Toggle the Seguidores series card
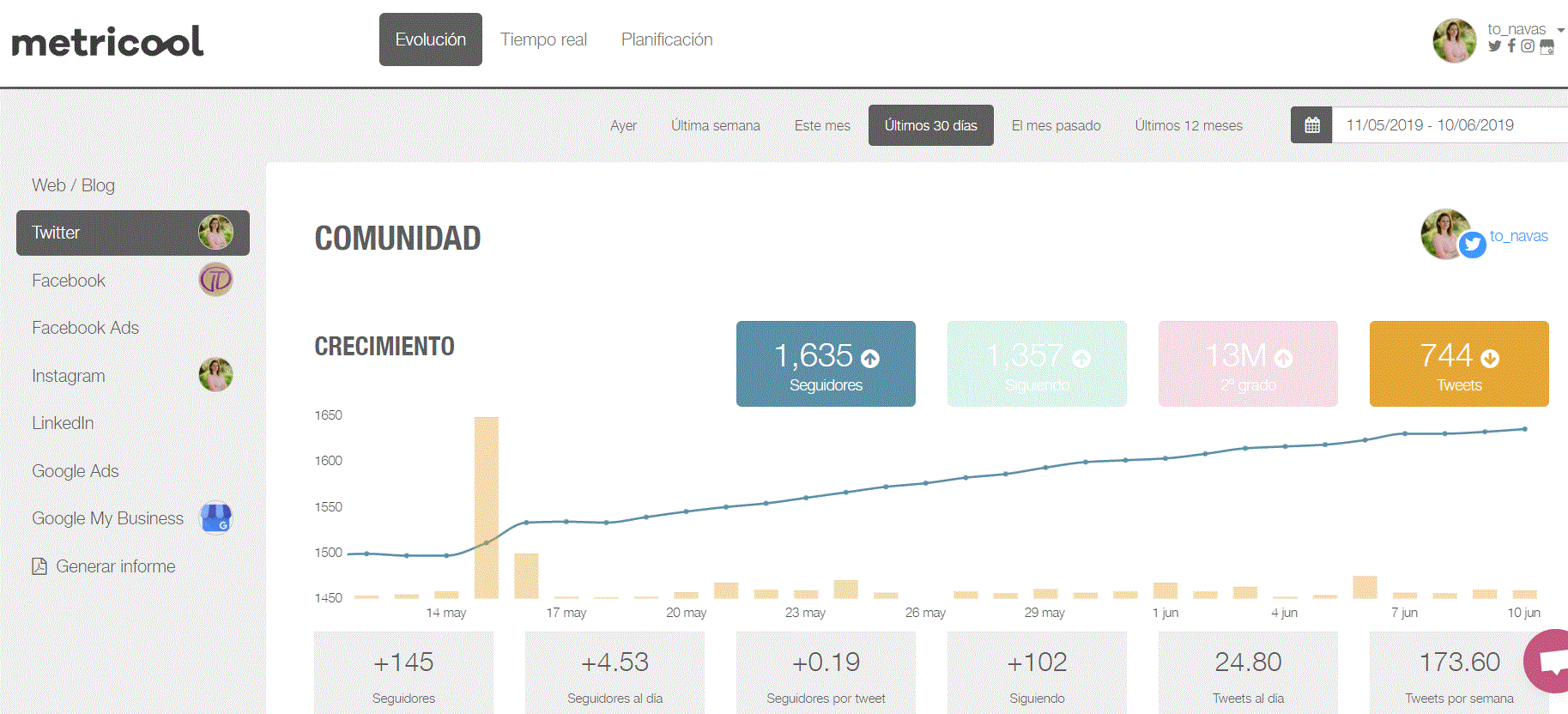The height and width of the screenshot is (714, 1568). pos(826,364)
